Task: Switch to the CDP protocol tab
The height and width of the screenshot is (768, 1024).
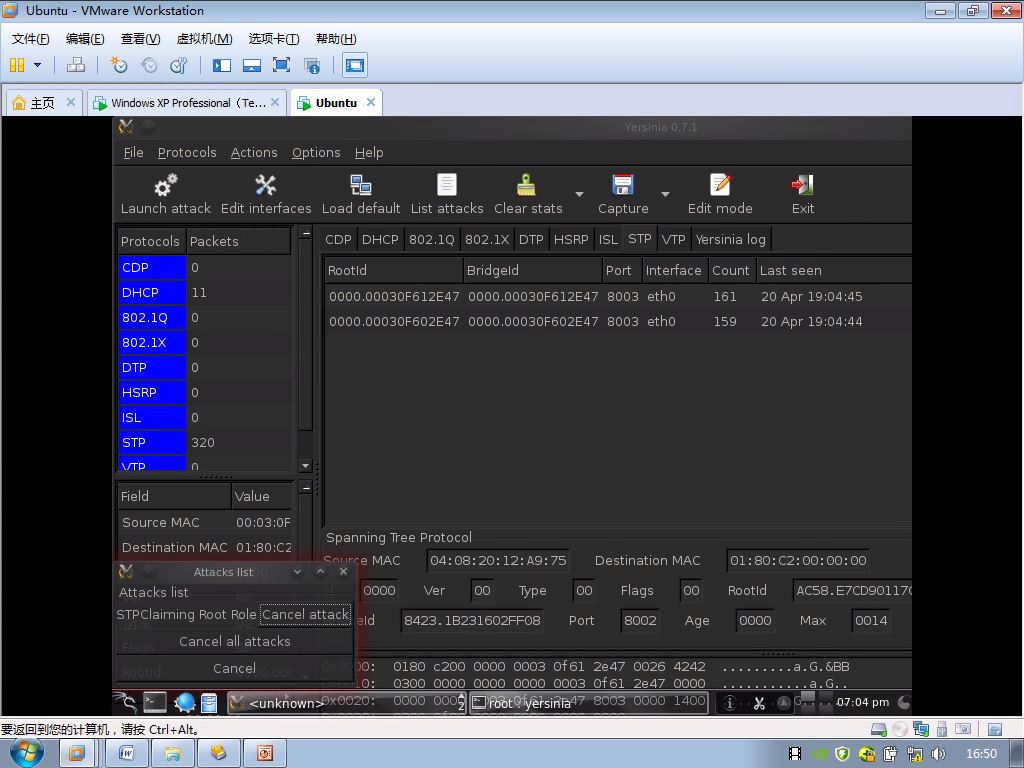Action: point(338,239)
